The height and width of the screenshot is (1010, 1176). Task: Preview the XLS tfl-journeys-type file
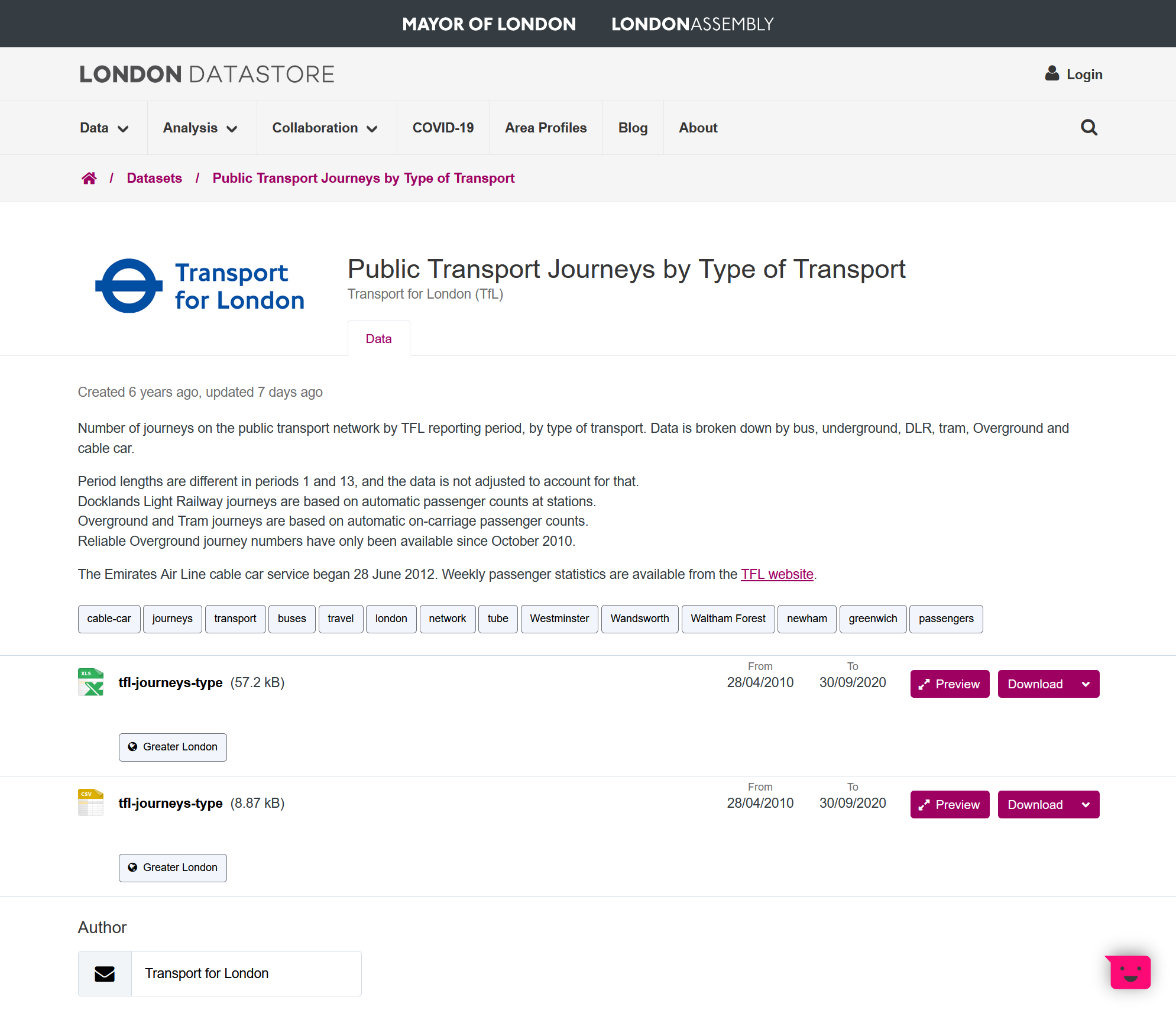pos(950,684)
